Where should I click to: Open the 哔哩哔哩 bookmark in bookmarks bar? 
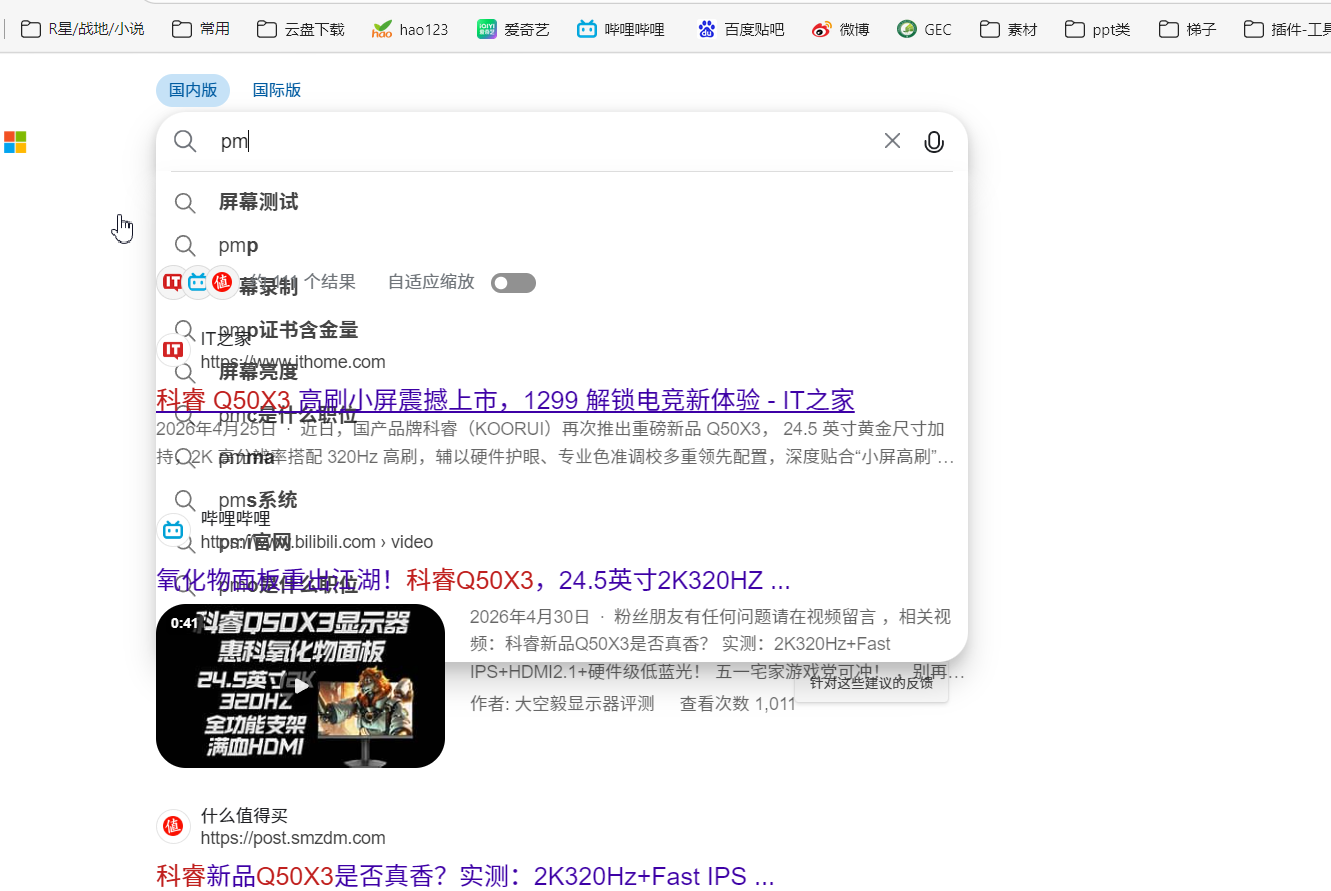621,29
